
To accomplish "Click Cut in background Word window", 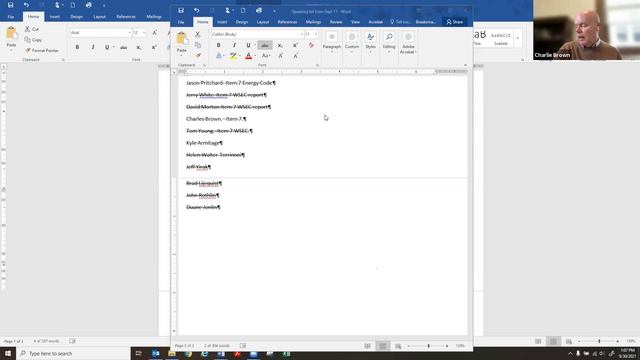I will (32, 29).
